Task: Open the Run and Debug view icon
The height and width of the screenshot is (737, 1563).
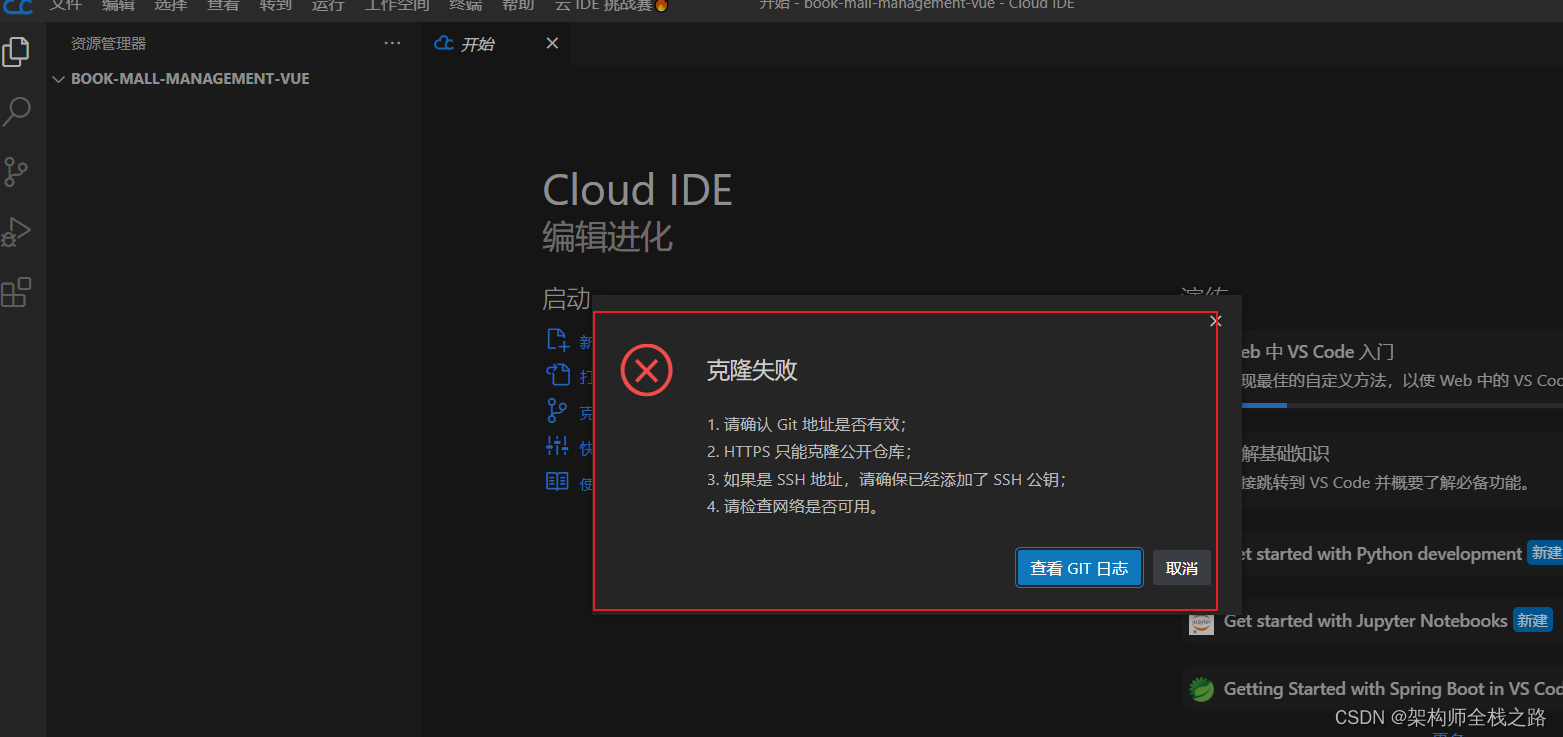Action: (x=16, y=232)
